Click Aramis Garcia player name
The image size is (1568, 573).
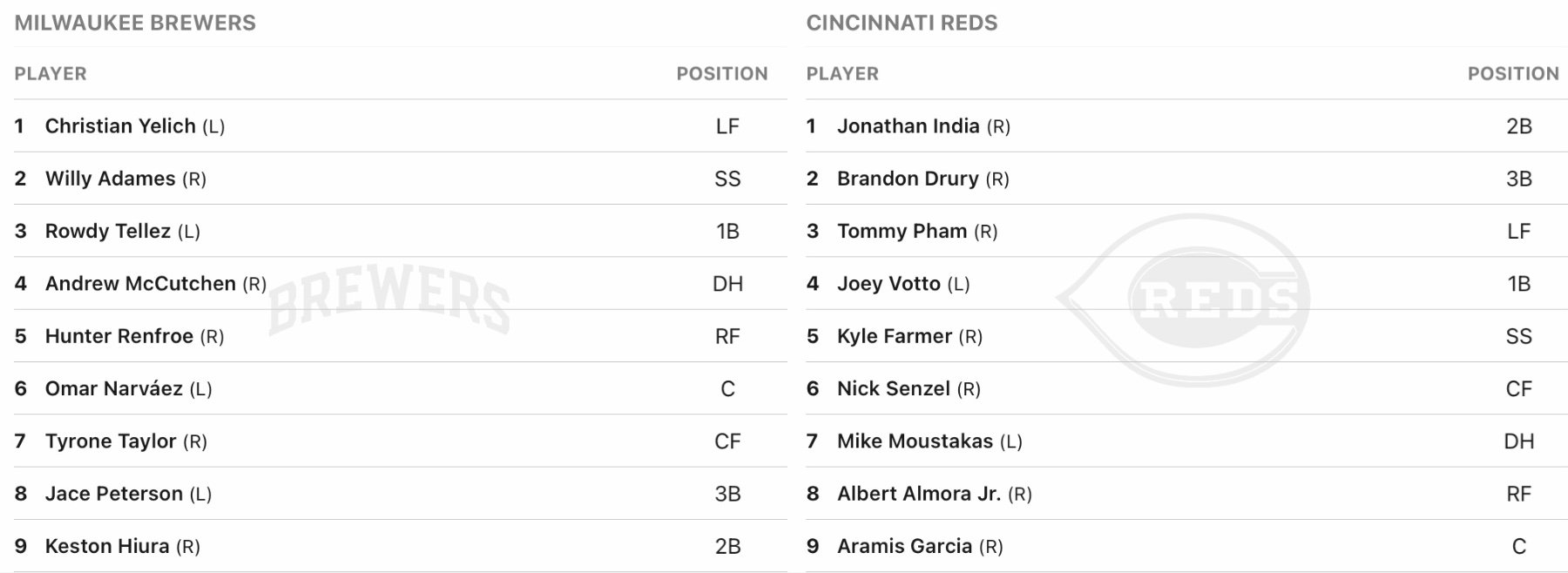(904, 546)
